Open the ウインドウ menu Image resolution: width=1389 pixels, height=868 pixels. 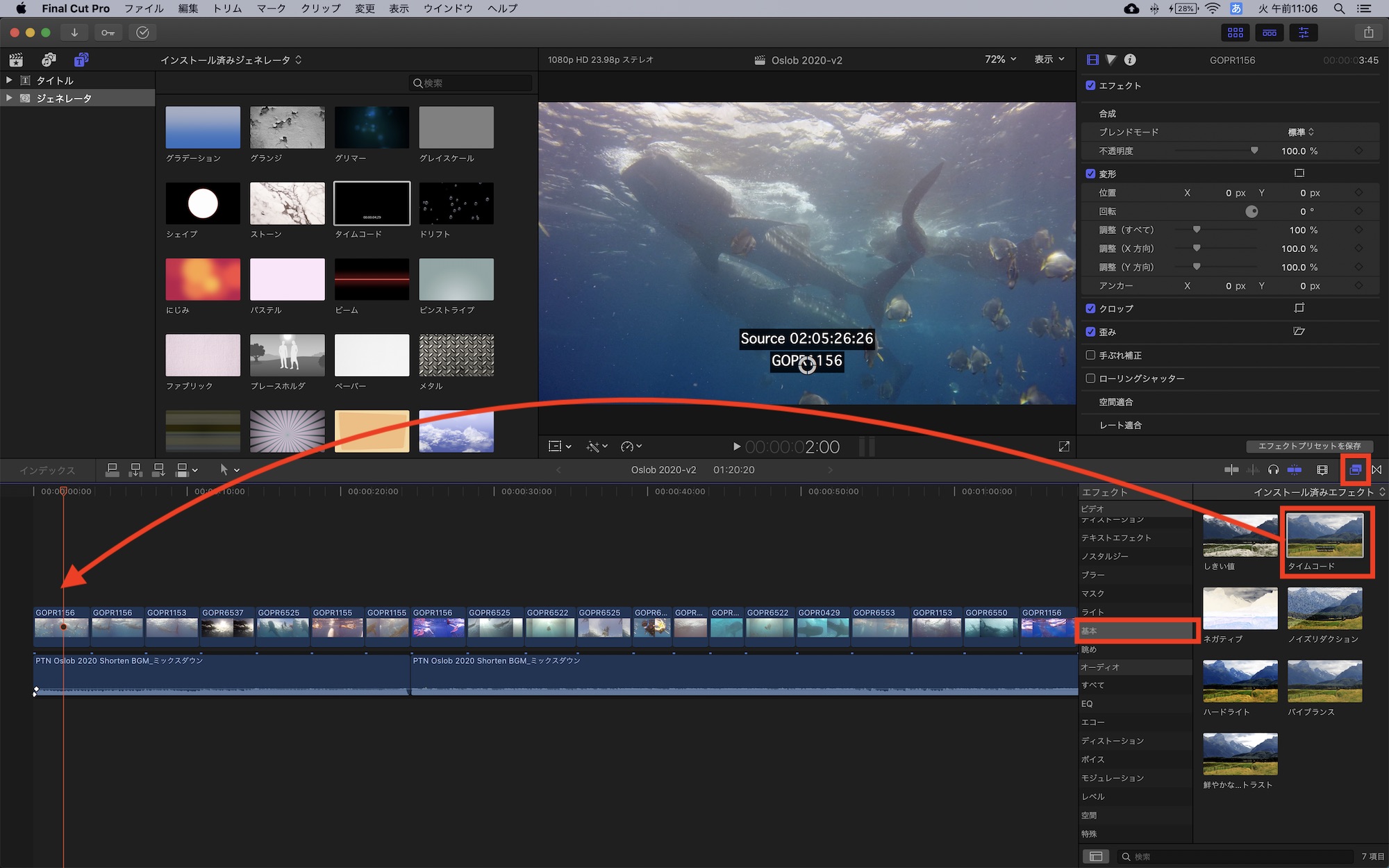448,8
